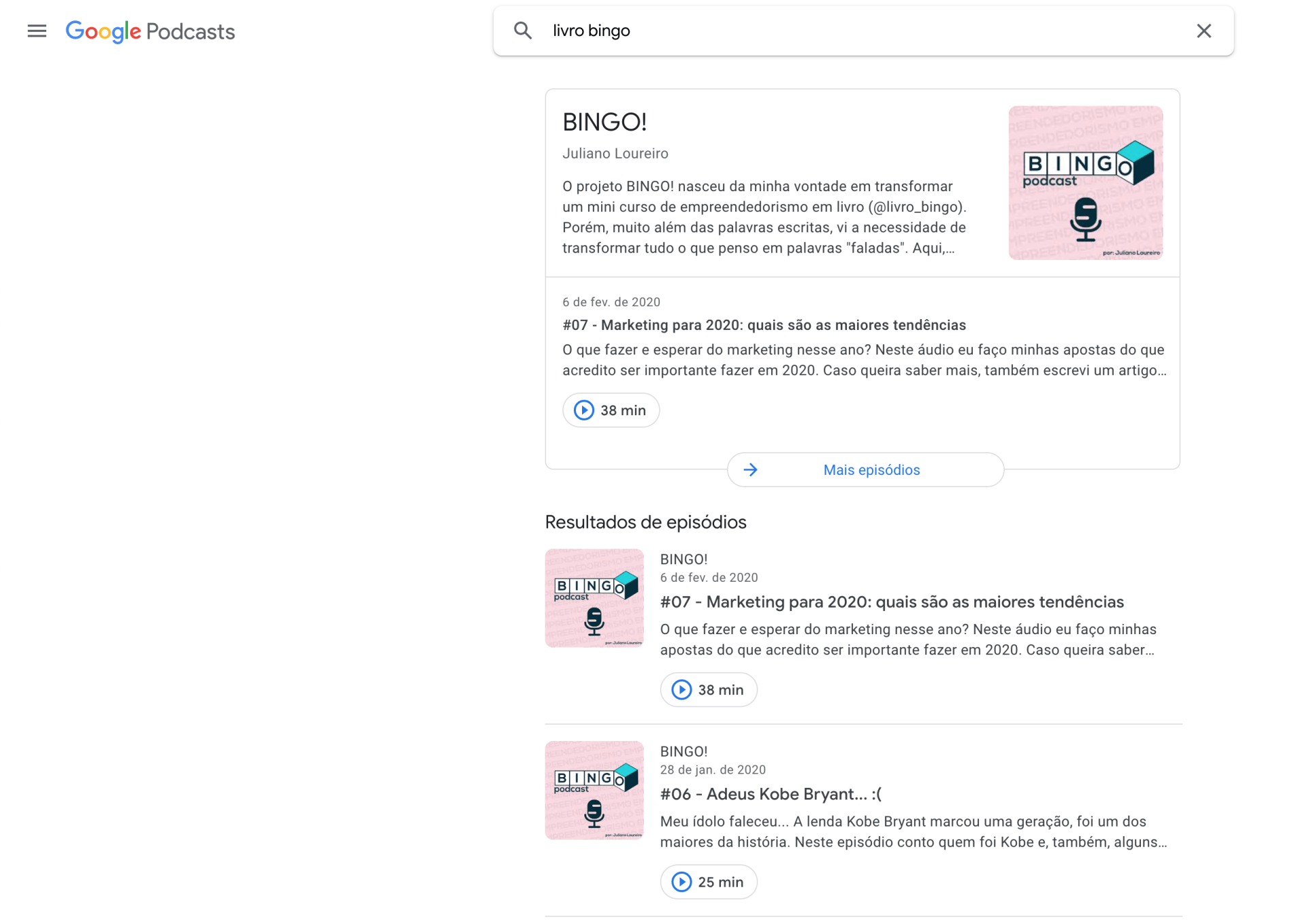Viewport: 1307px width, 924px height.
Task: Open #06 Adeus Kobe Bryant thumbnail
Action: (594, 790)
